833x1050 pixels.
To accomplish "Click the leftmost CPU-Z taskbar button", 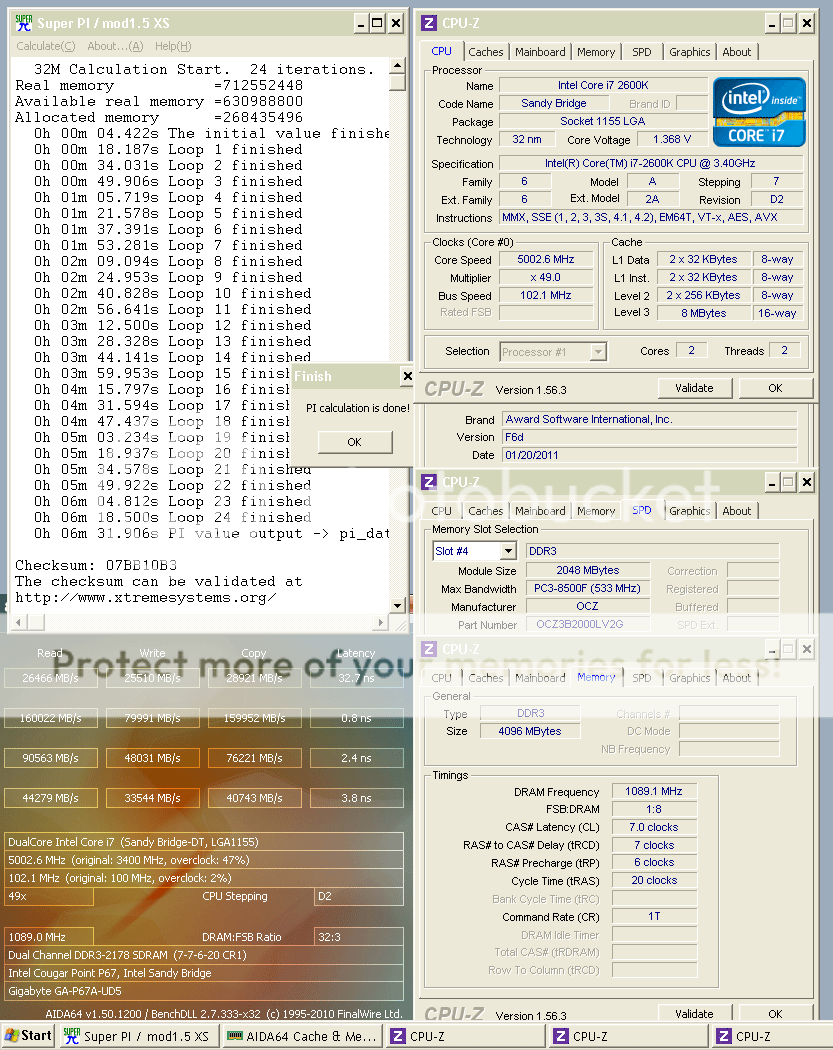I will point(465,1036).
